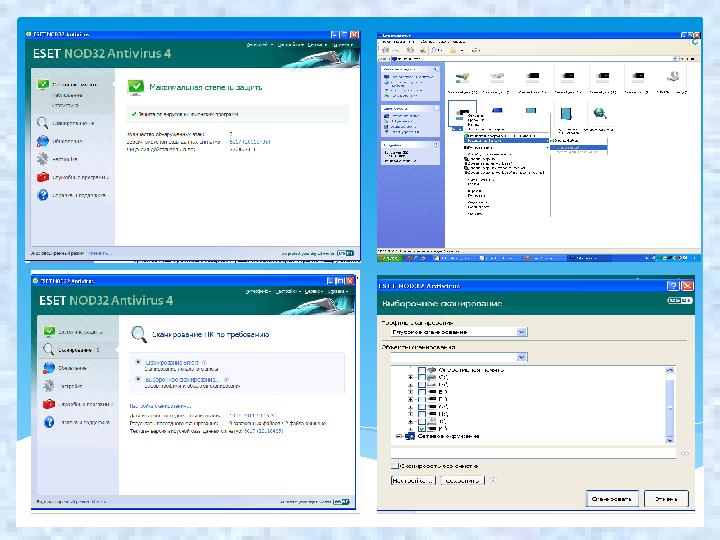The height and width of the screenshot is (540, 720).
Task: Open the "Файл" menu in the Explorer menu bar
Action: [387, 42]
